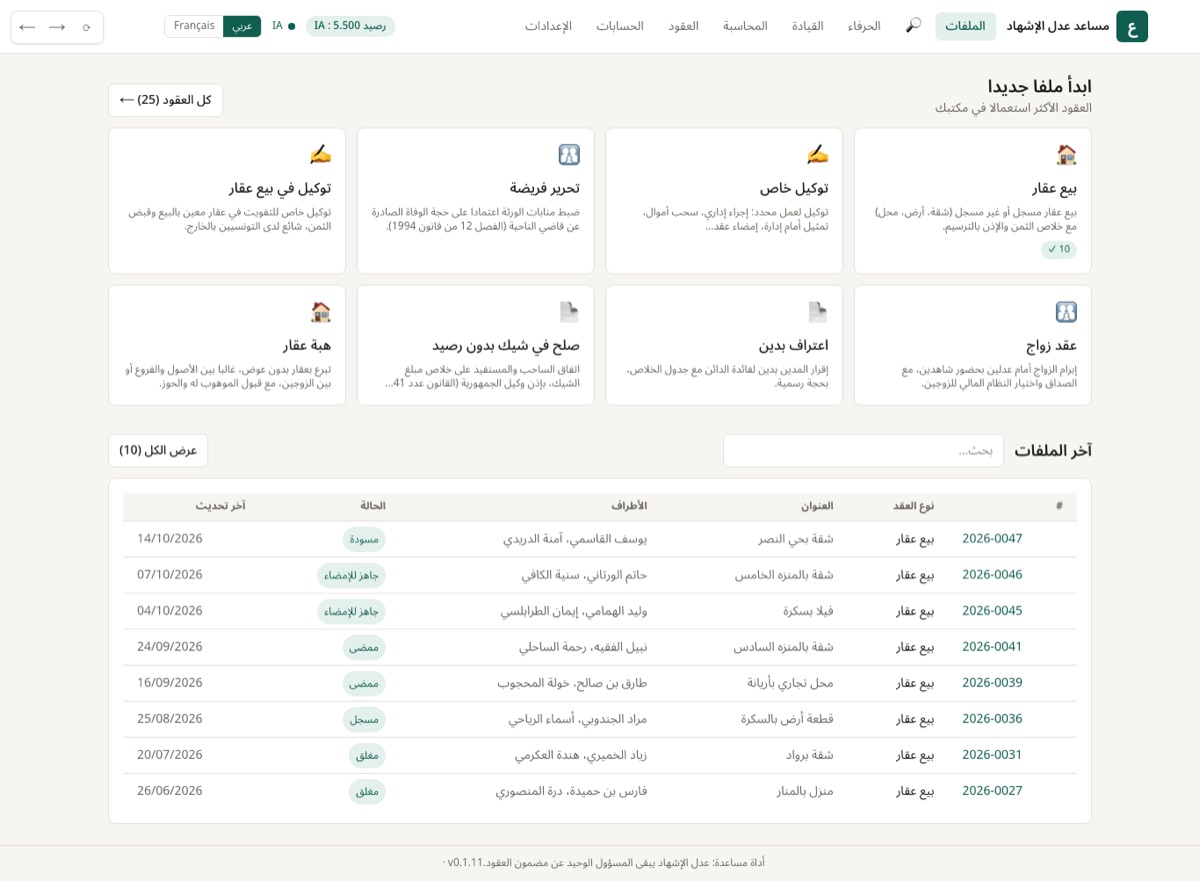Click جاهز للإمضاء badge in 2026-0046 row
Viewport: 1200px width, 881px height.
pos(351,575)
